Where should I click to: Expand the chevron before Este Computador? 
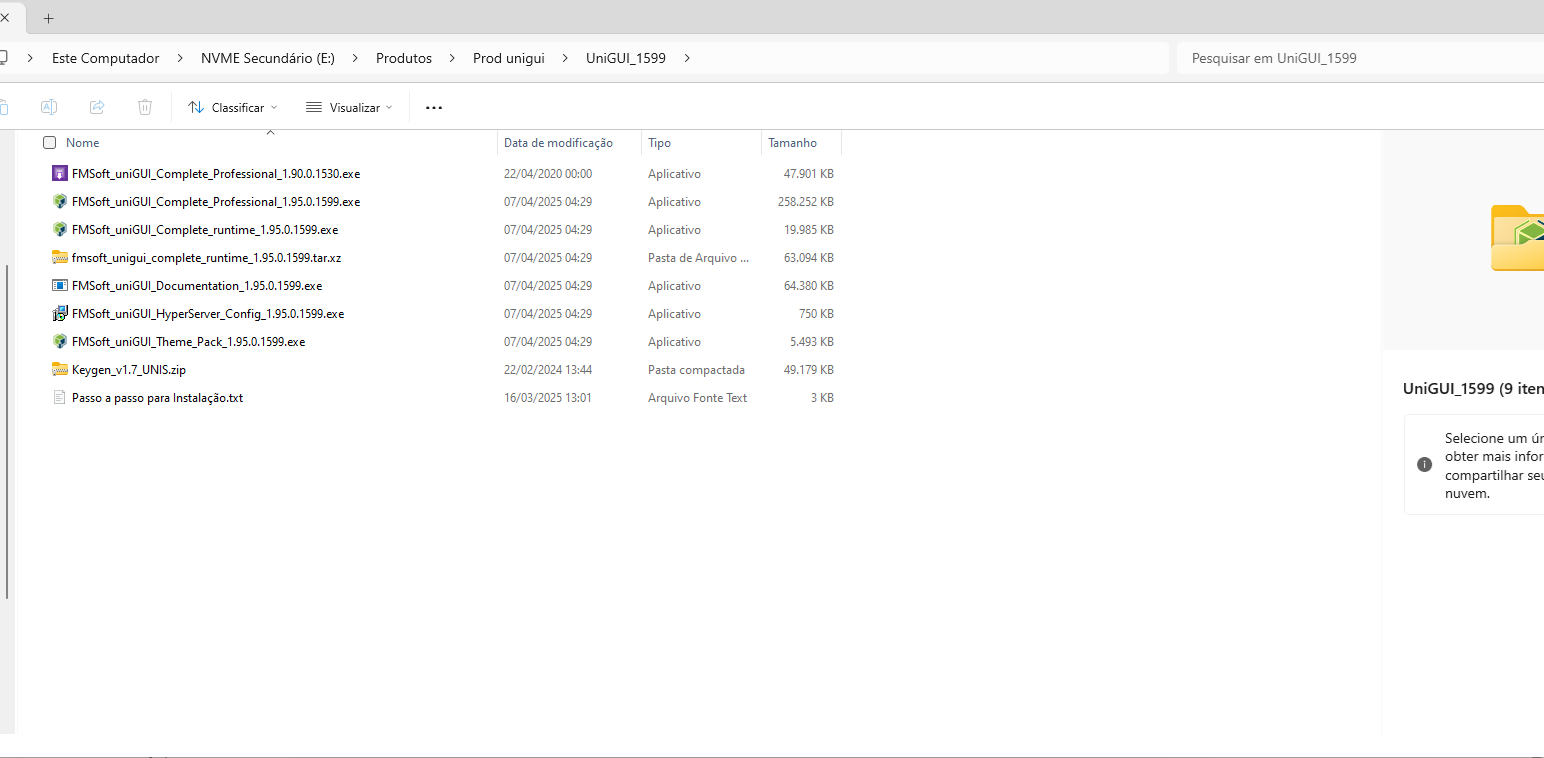pyautogui.click(x=30, y=58)
